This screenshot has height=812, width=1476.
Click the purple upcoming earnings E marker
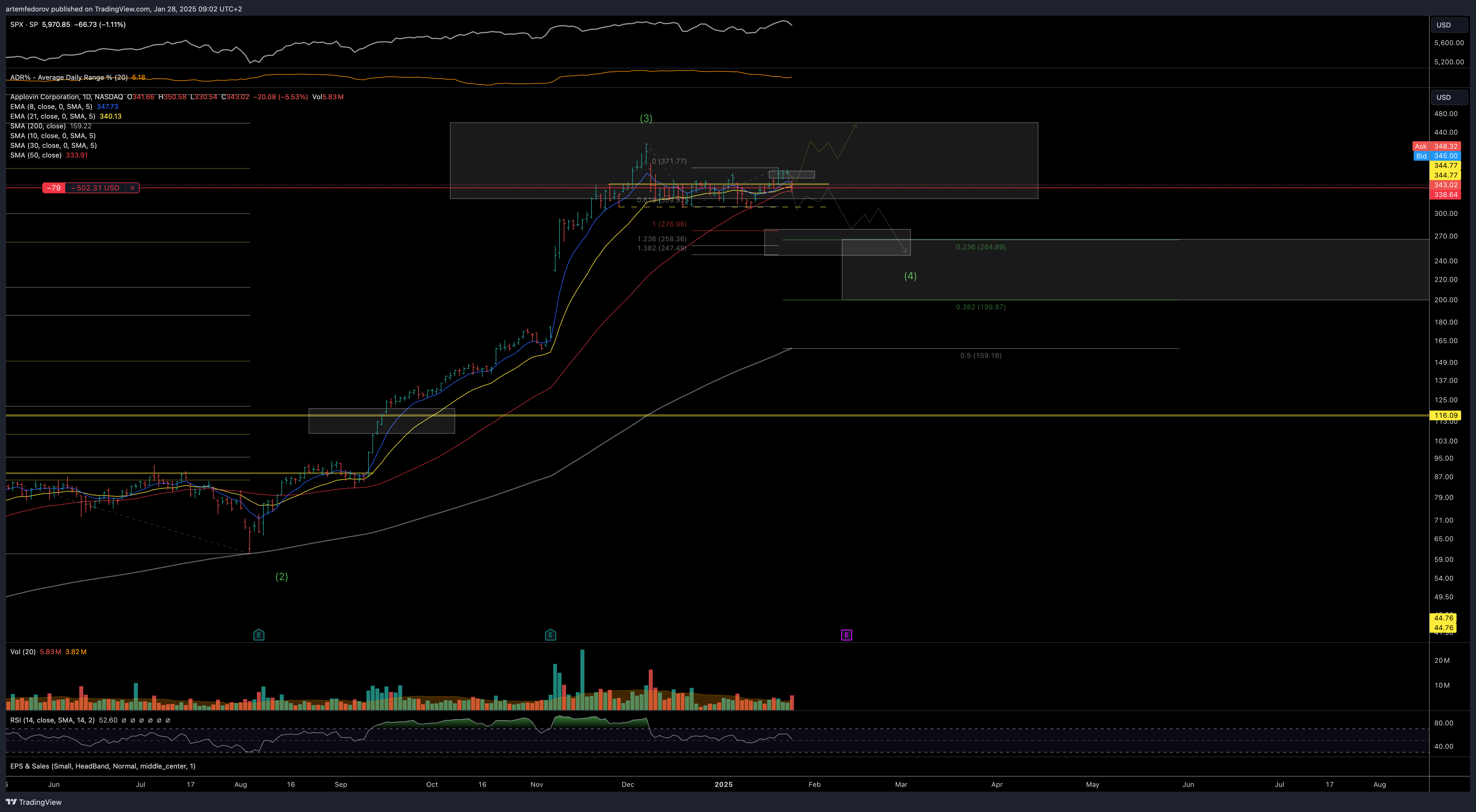[x=846, y=634]
